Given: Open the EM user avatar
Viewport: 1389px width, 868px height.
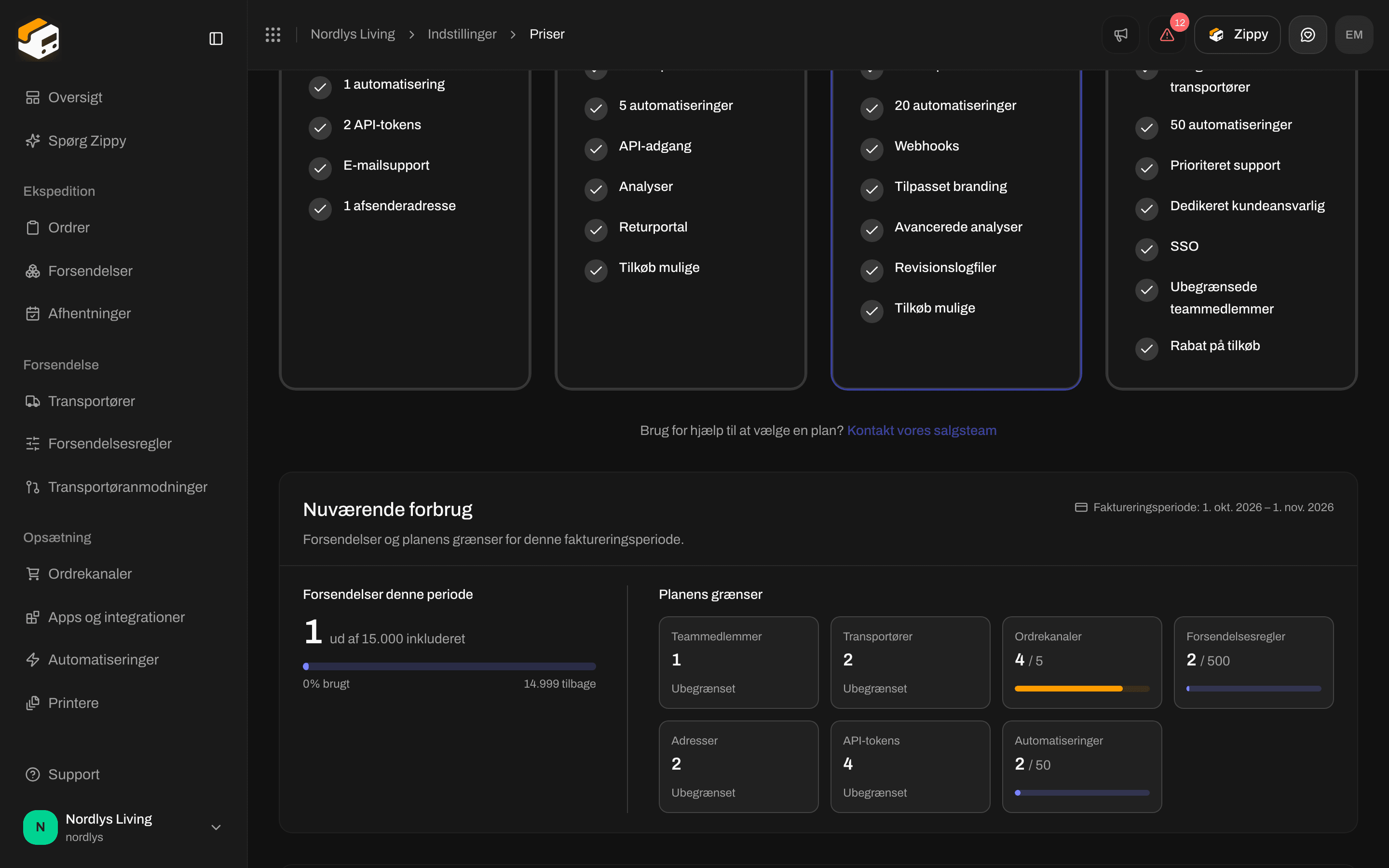Looking at the screenshot, I should (1354, 34).
